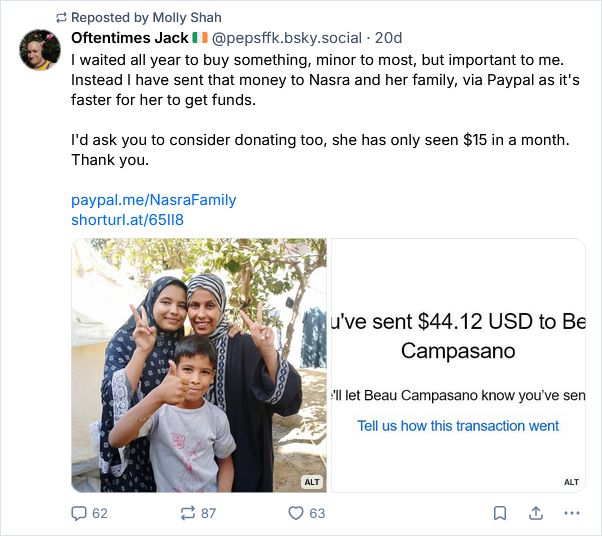
Task: Show ALT text on the family photo
Action: point(312,482)
